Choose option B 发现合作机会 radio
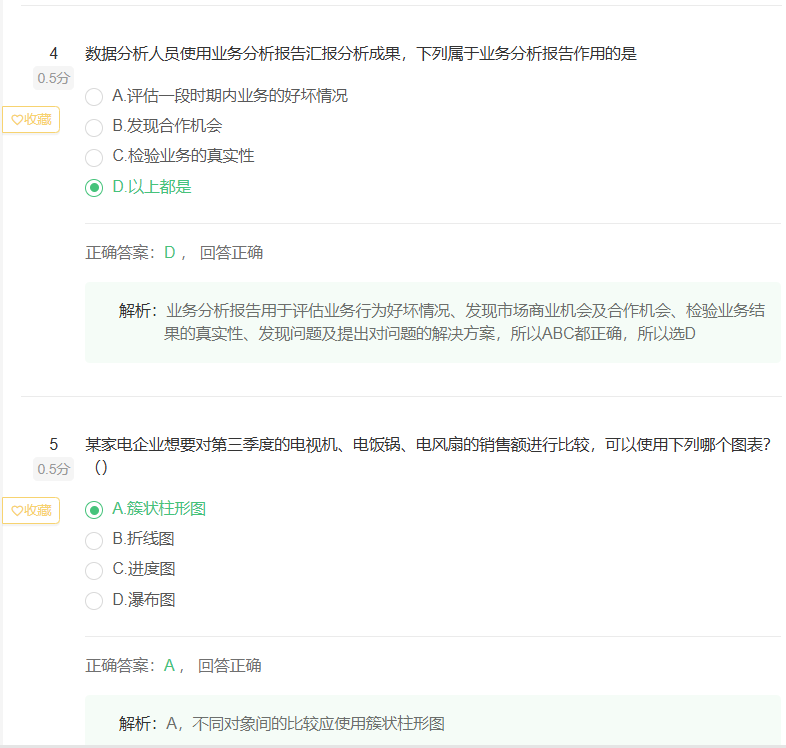The image size is (786, 748). pyautogui.click(x=94, y=127)
